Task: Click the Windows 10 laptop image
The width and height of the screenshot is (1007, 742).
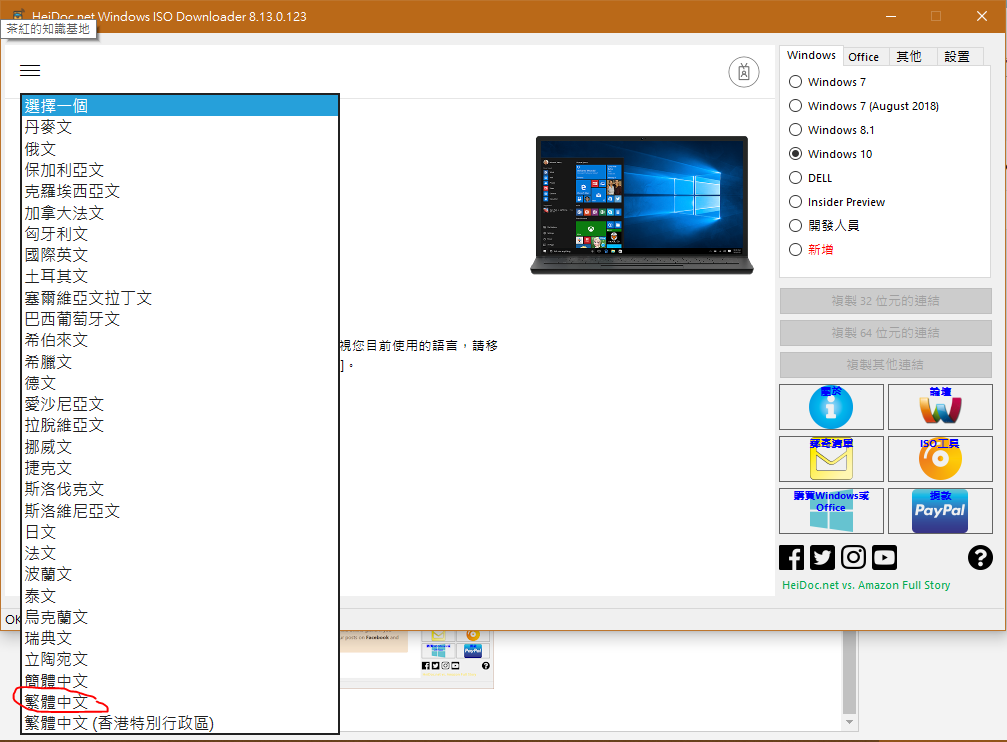Action: point(642,206)
